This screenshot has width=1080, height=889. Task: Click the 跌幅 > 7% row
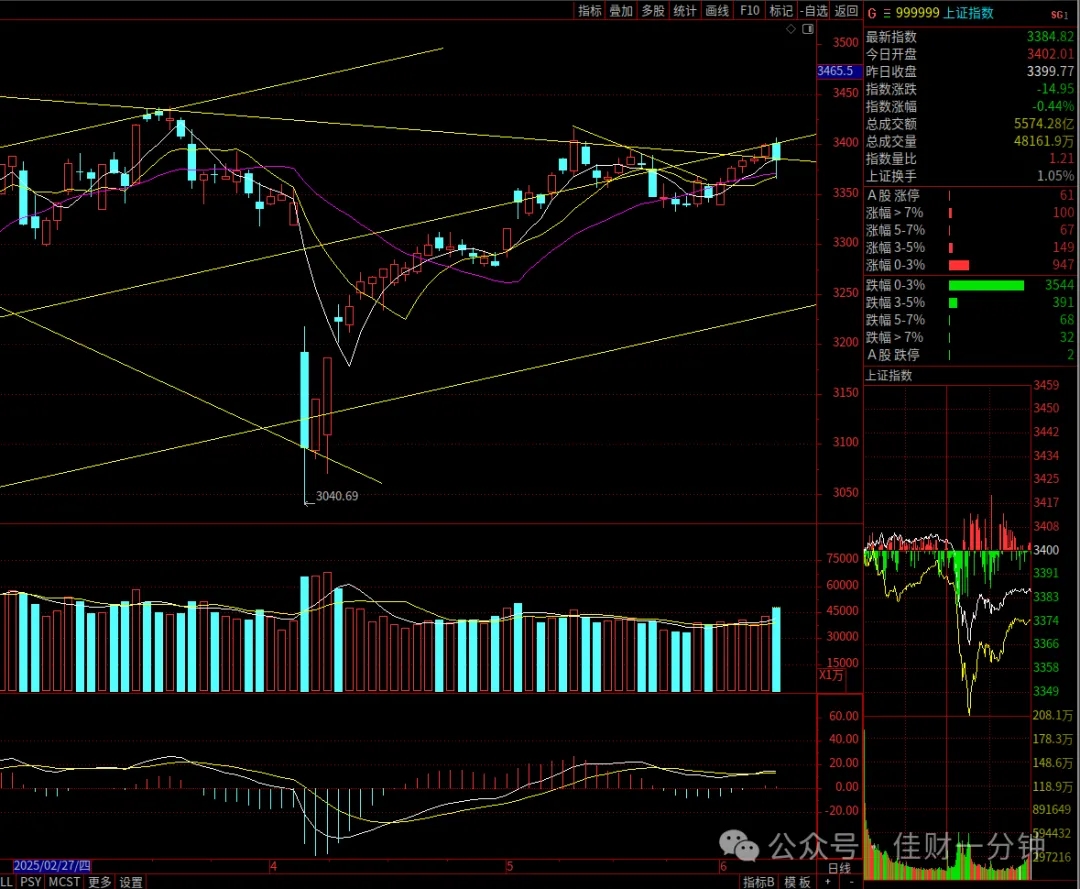click(x=970, y=337)
